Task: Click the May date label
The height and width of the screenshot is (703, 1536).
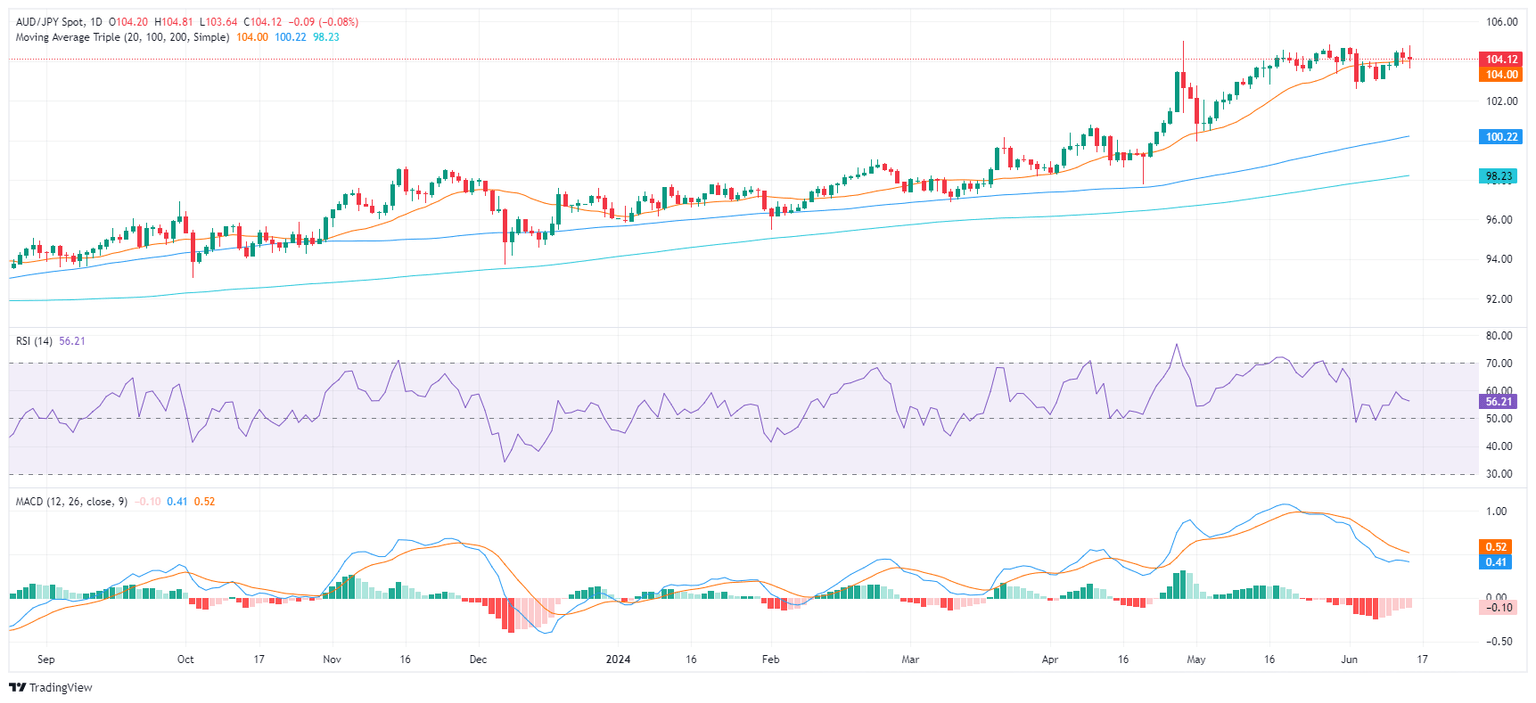Action: pos(1197,661)
